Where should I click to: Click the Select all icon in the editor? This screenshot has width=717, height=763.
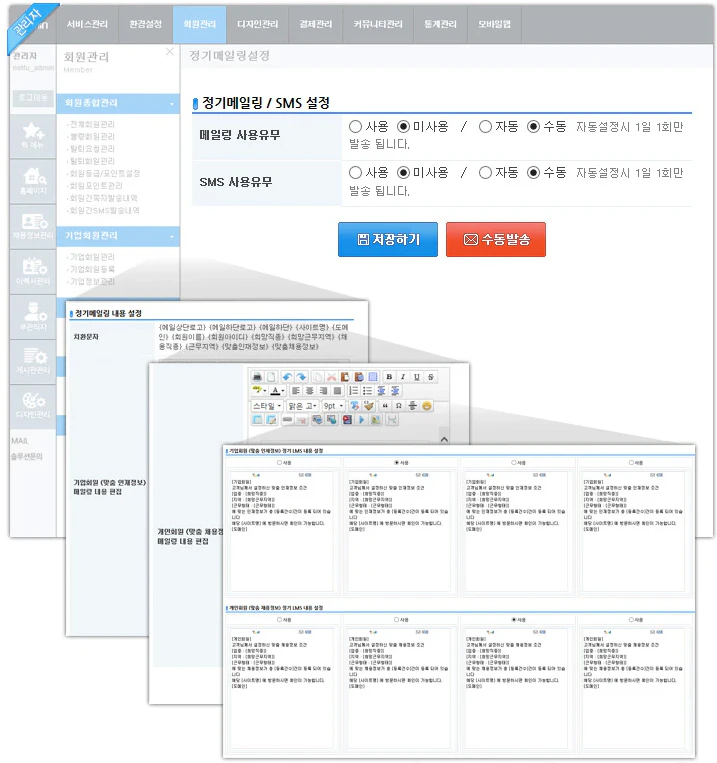click(x=373, y=377)
